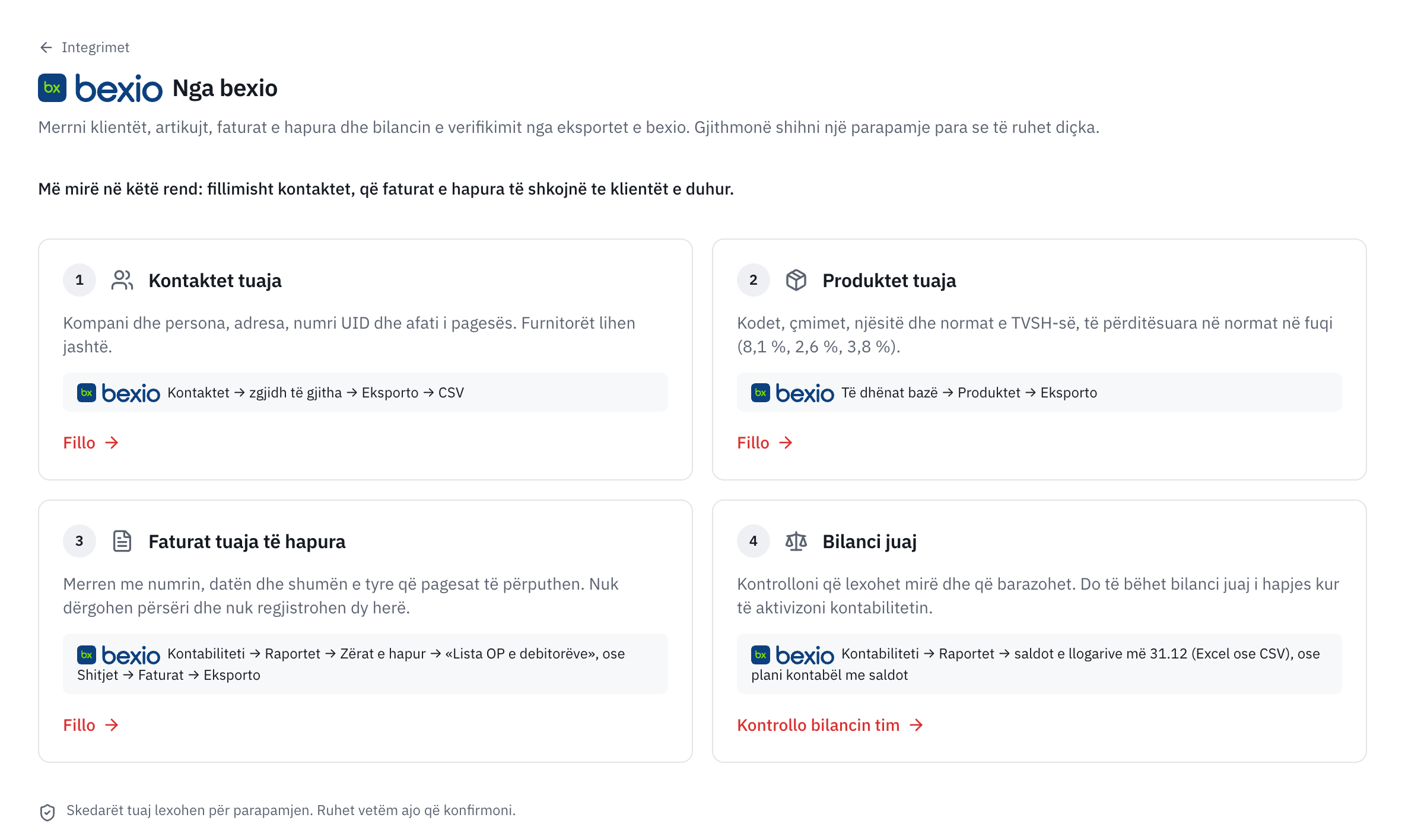The width and height of the screenshot is (1405, 840).
Task: Select the Kontaktet tuaja card heading
Action: coord(215,281)
